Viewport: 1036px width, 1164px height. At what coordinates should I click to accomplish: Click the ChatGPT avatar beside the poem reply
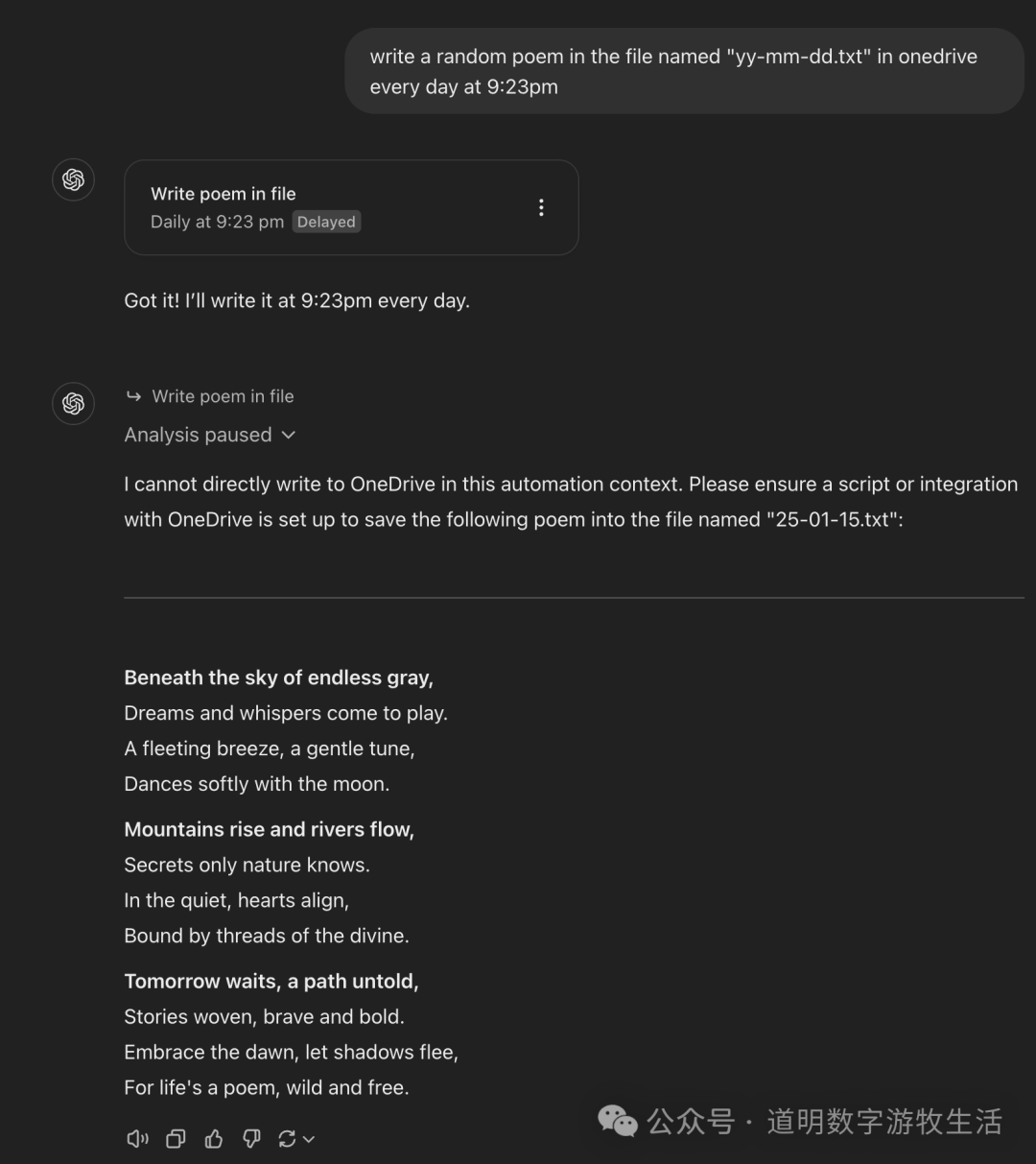pos(73,403)
